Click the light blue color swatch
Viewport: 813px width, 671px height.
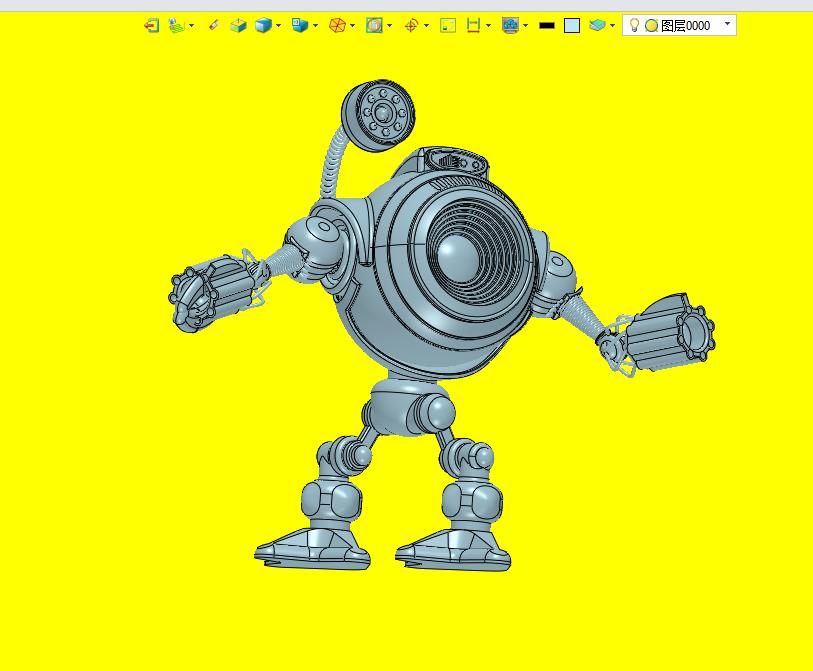click(x=572, y=25)
